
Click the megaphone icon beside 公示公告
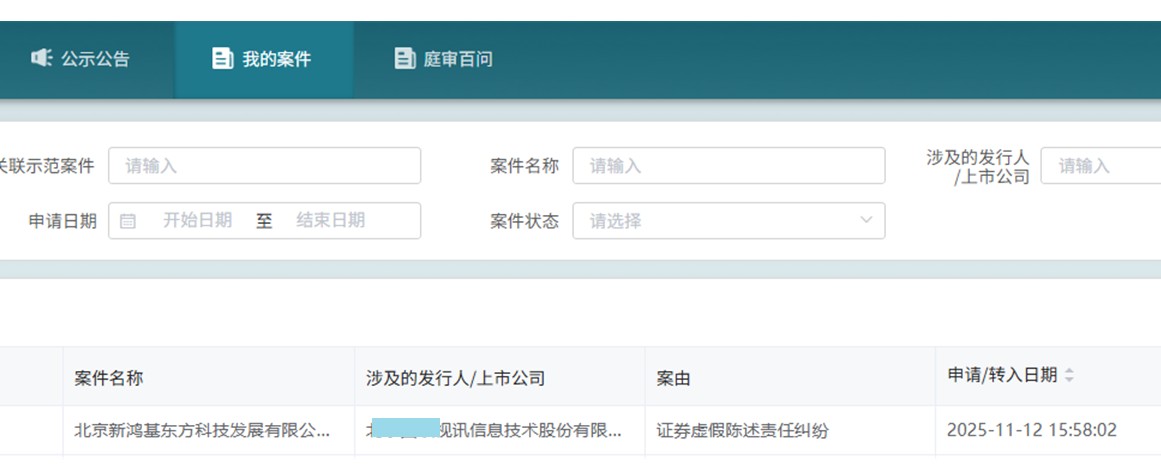[x=41, y=58]
